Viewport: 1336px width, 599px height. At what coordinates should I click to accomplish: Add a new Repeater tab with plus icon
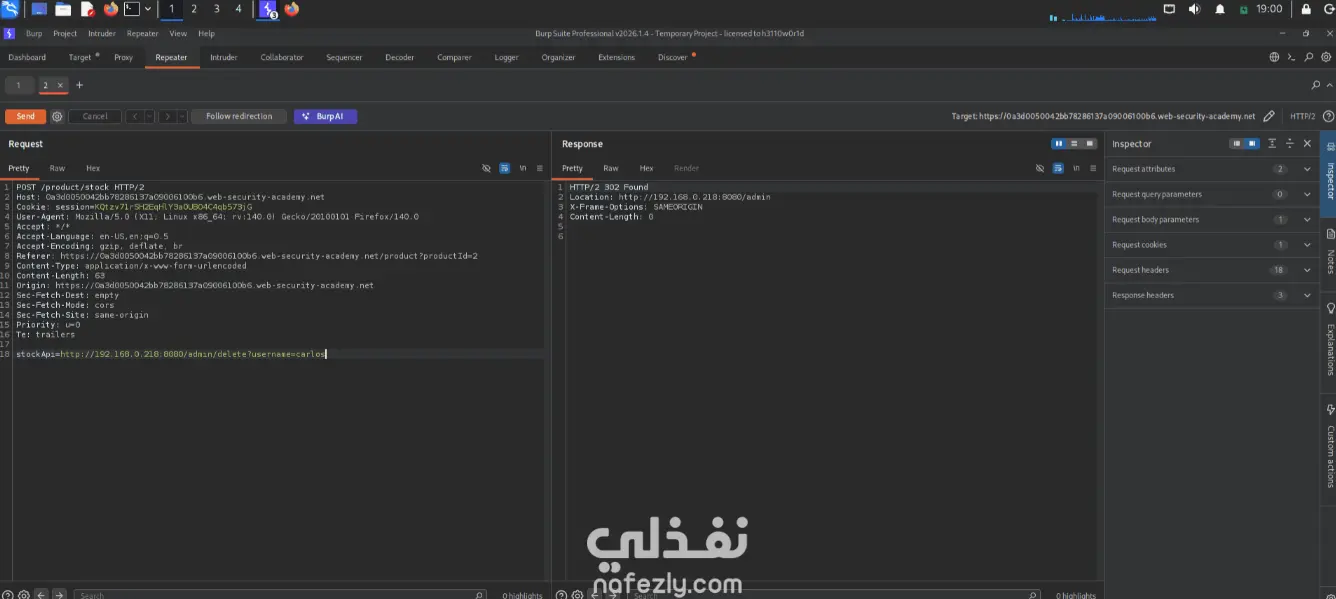click(x=80, y=85)
